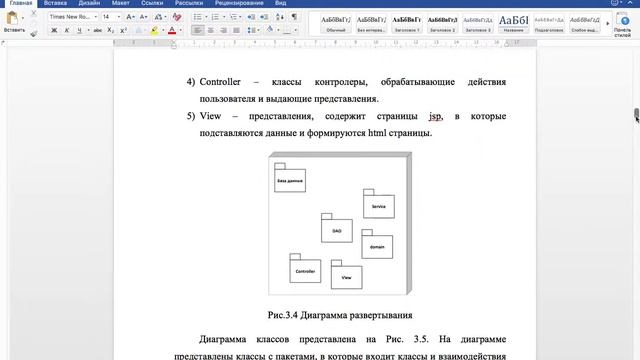Open the text effects A icon
640x360 pixels.
point(139,31)
